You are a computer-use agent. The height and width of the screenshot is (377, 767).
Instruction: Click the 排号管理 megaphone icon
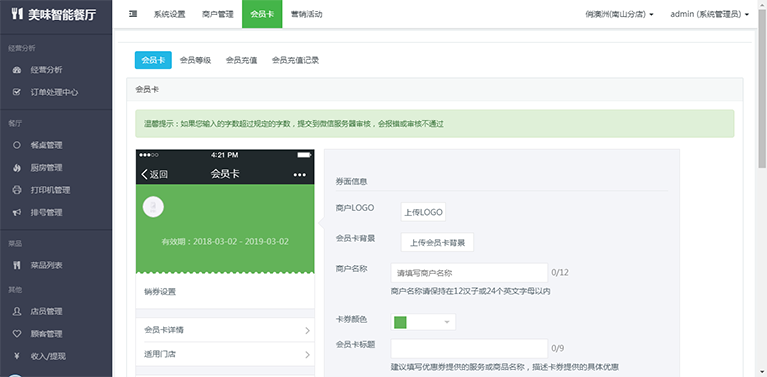click(x=17, y=213)
